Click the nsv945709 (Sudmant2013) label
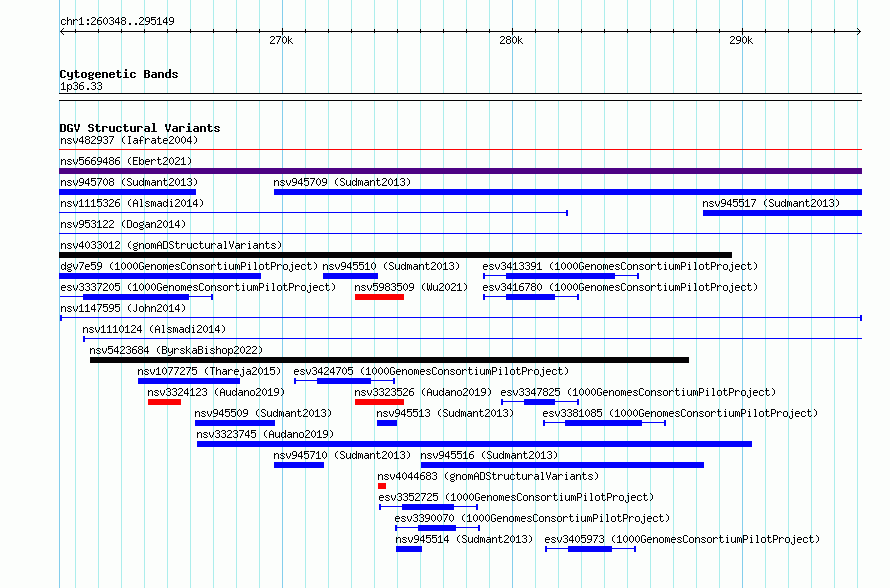 coord(342,182)
